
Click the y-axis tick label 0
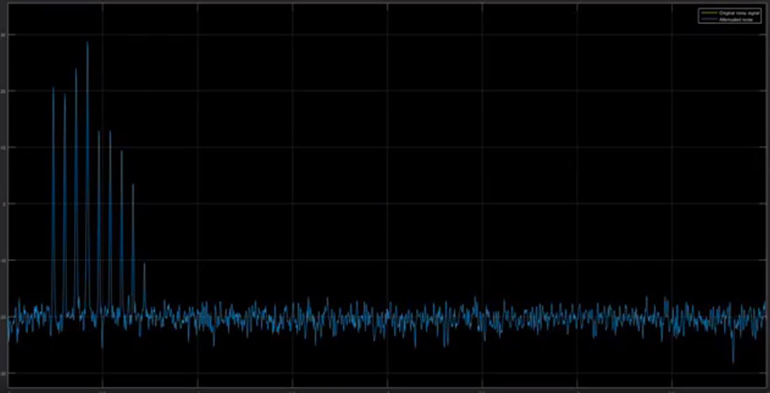3,203
